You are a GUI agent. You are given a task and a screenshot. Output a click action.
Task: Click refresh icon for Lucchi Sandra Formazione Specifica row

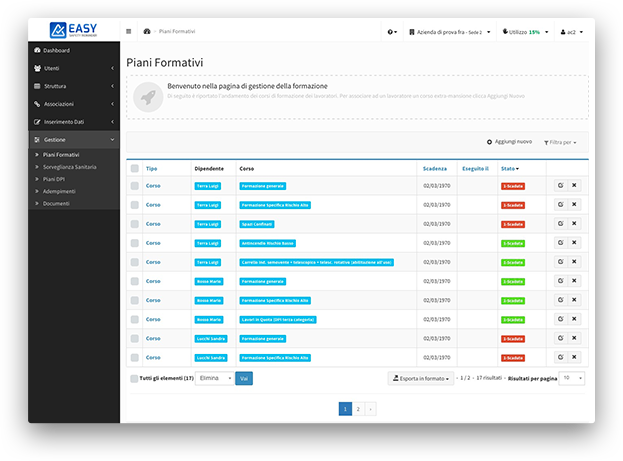[561, 357]
